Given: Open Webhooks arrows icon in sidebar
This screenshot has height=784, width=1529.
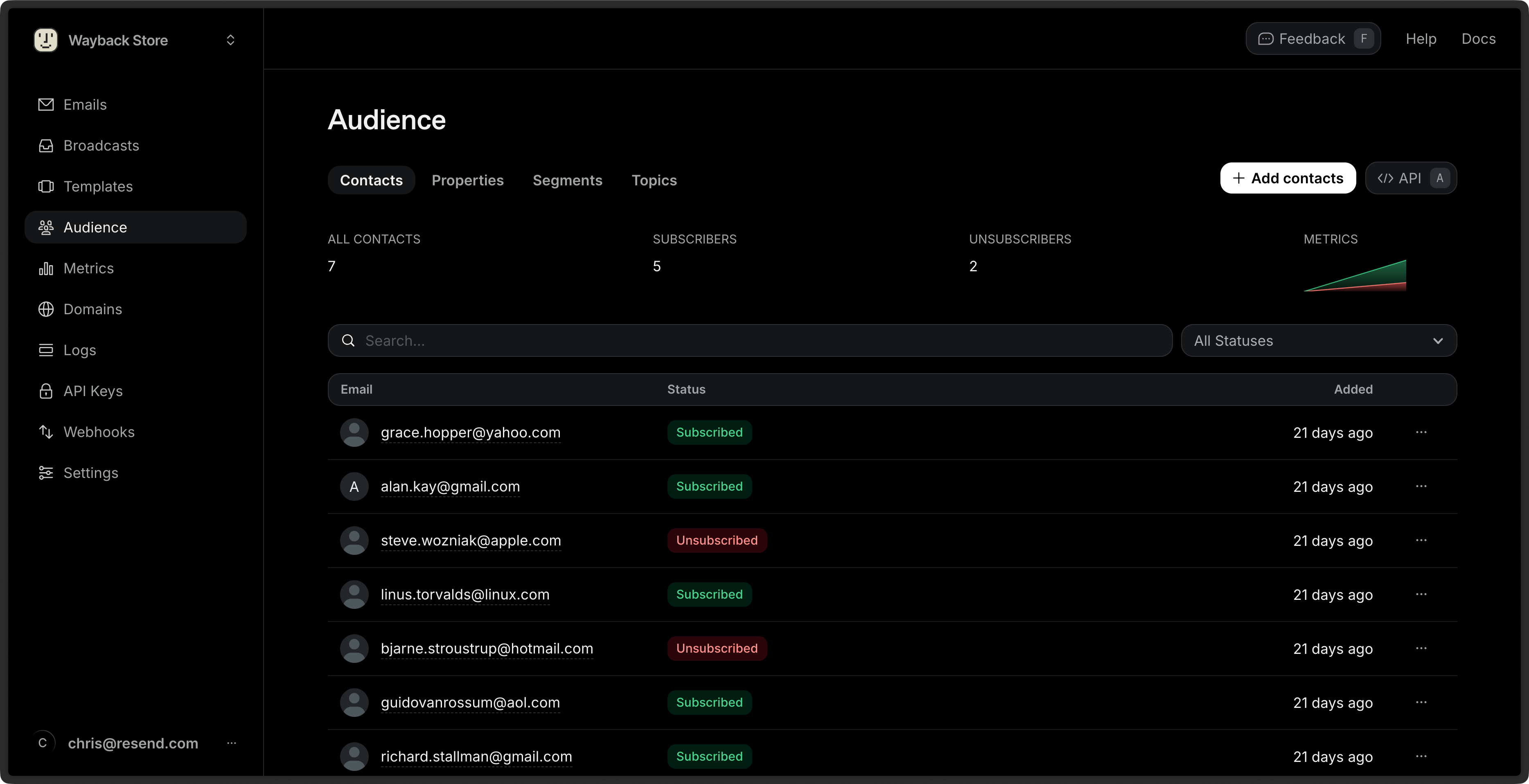Looking at the screenshot, I should click(46, 432).
